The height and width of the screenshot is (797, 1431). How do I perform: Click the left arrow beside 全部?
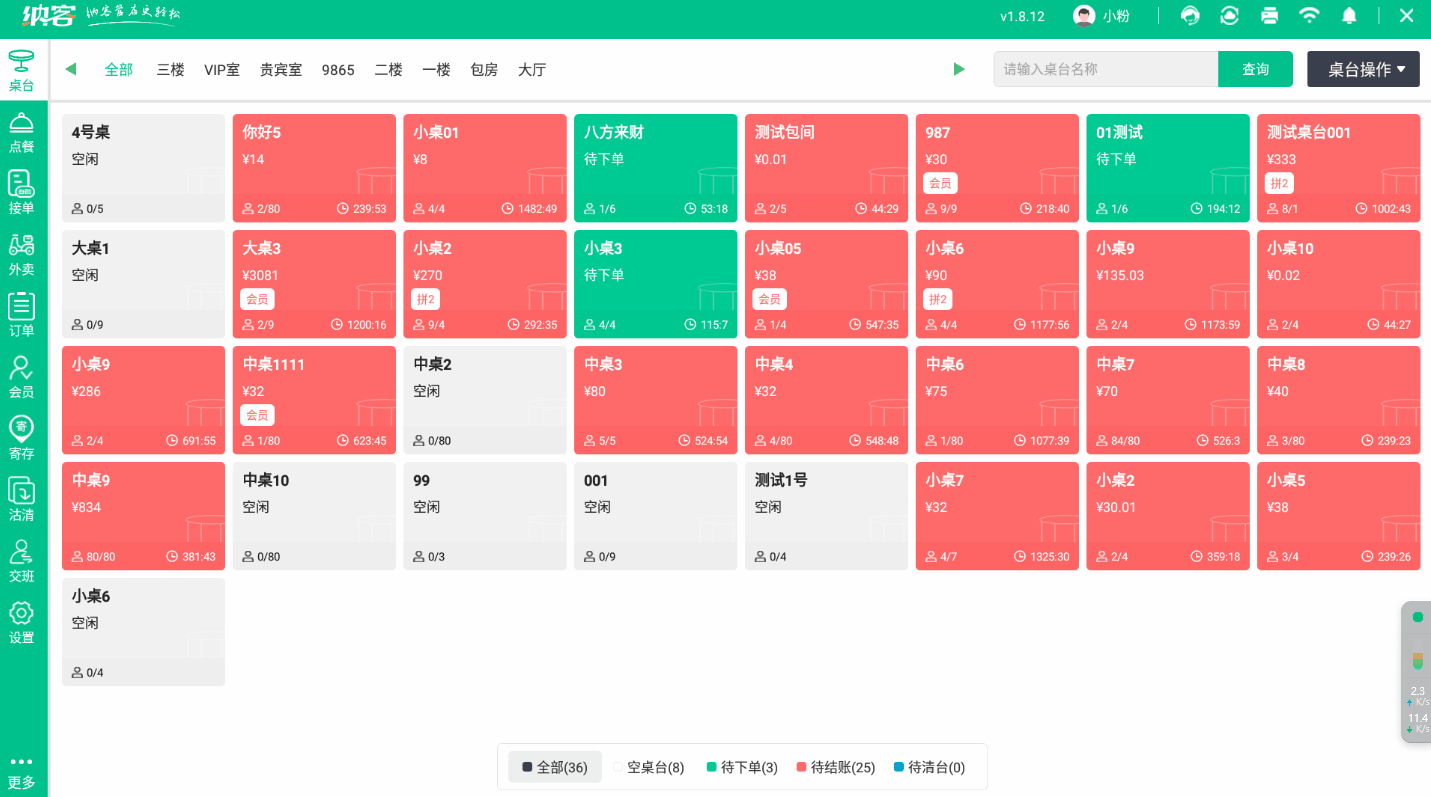coord(70,69)
